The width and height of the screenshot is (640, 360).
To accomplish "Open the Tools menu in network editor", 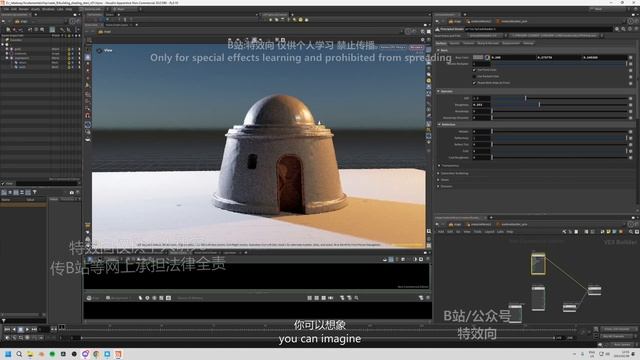I will pyautogui.click(x=477, y=232).
